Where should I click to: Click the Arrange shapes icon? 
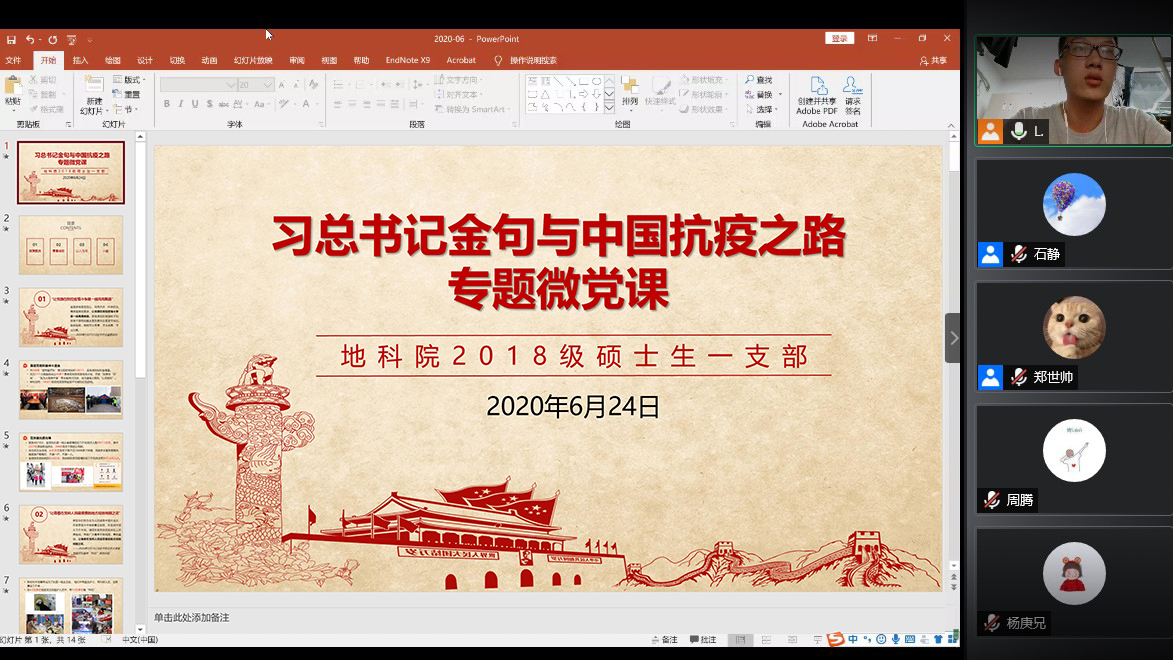tap(629, 91)
